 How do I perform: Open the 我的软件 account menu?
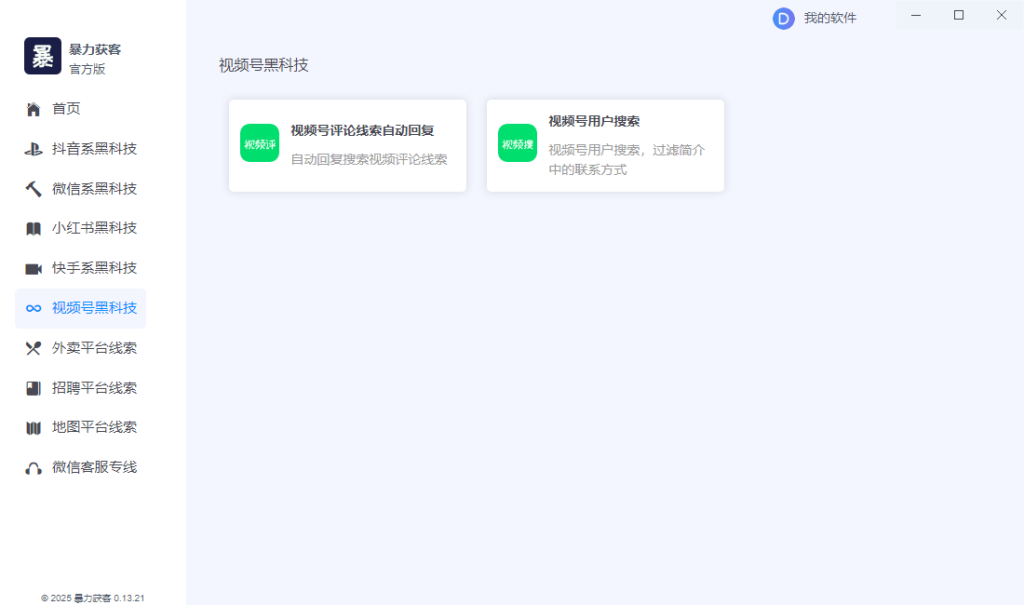(x=822, y=17)
